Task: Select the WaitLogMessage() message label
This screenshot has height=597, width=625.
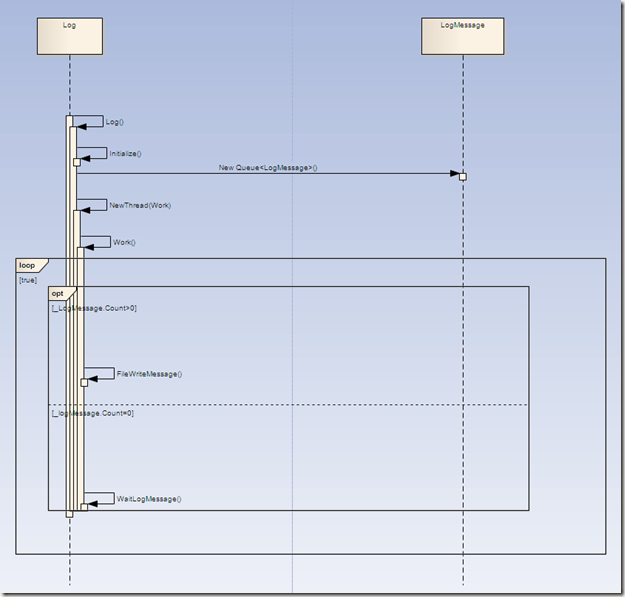Action: click(x=149, y=499)
